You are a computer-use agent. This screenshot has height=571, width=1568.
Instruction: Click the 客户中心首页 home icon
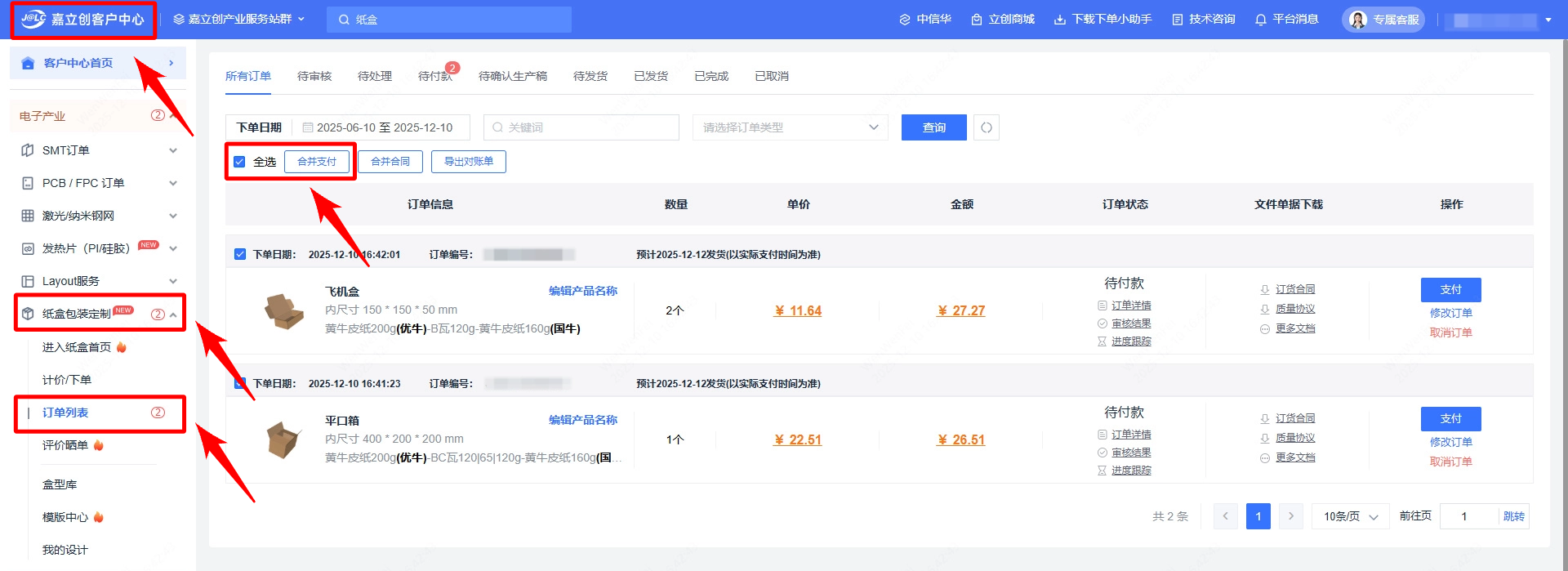tap(28, 63)
